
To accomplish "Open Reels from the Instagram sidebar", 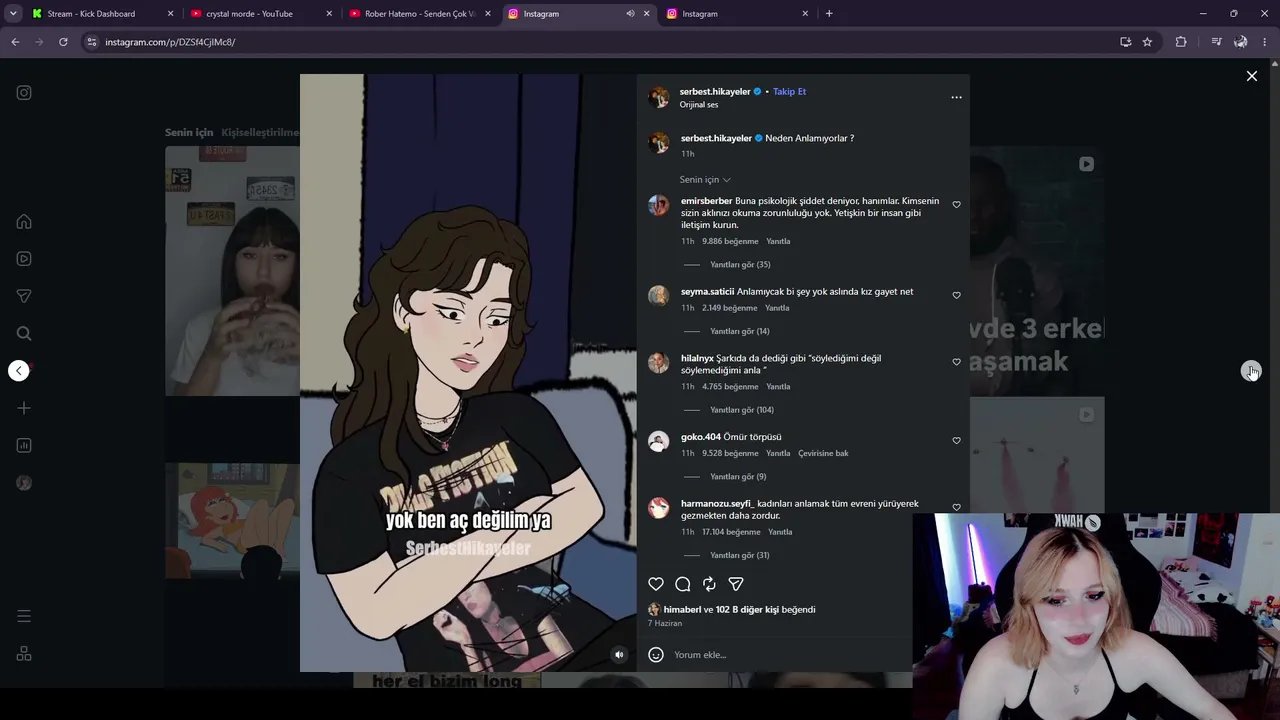I will pos(24,259).
